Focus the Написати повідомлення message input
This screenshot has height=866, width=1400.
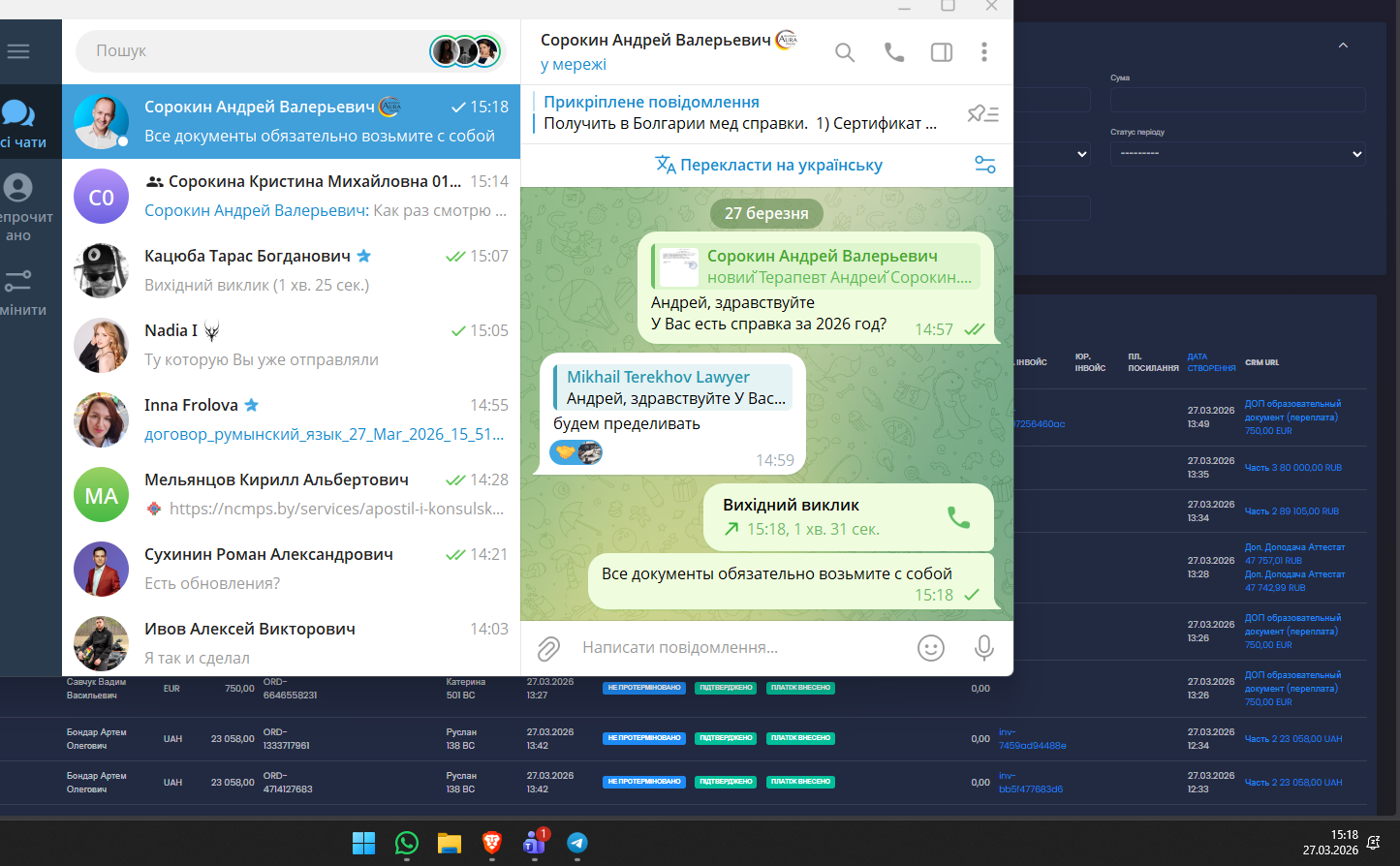tap(741, 648)
